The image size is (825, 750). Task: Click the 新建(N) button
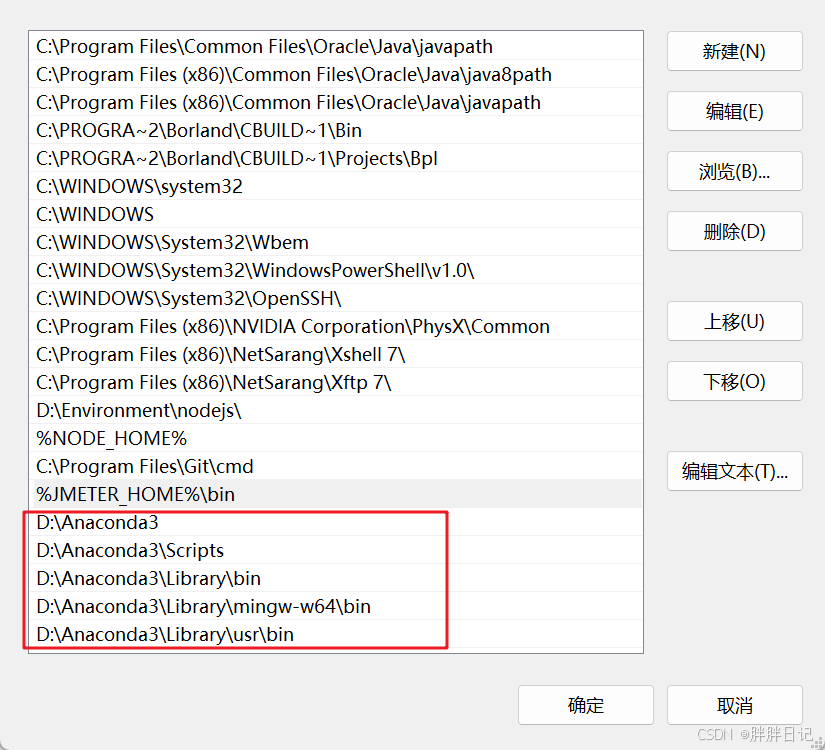click(735, 51)
